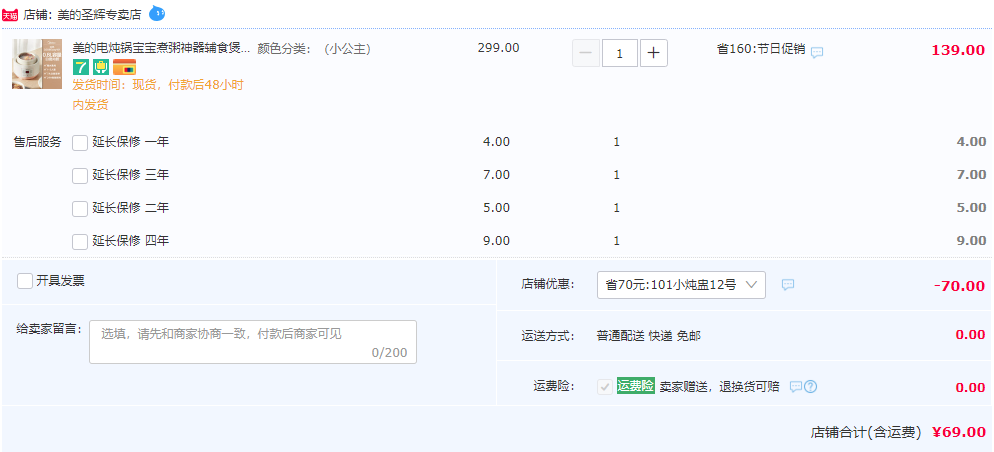Click the 139.00 discounted price
Screen dimensions: 994x452
tap(958, 51)
